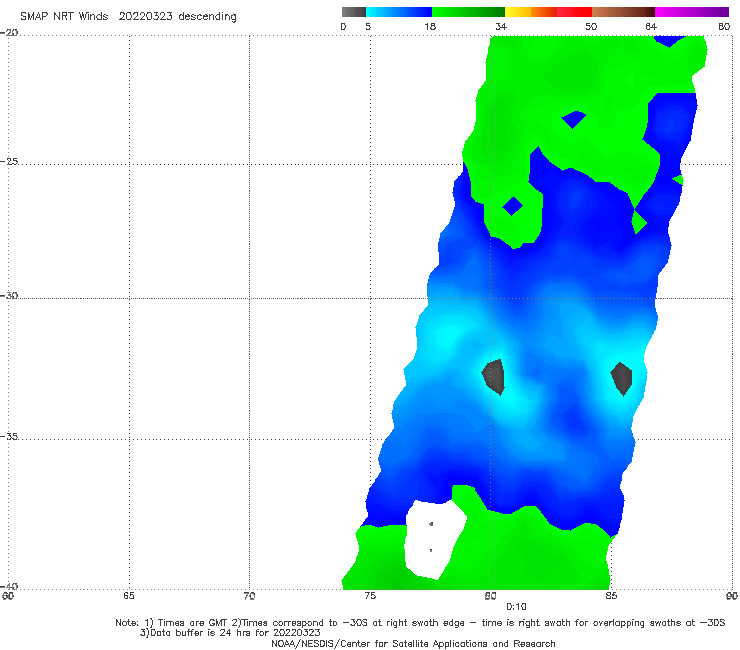
Task: Click the NOAA/NESDIS credit line
Action: pyautogui.click(x=413, y=644)
